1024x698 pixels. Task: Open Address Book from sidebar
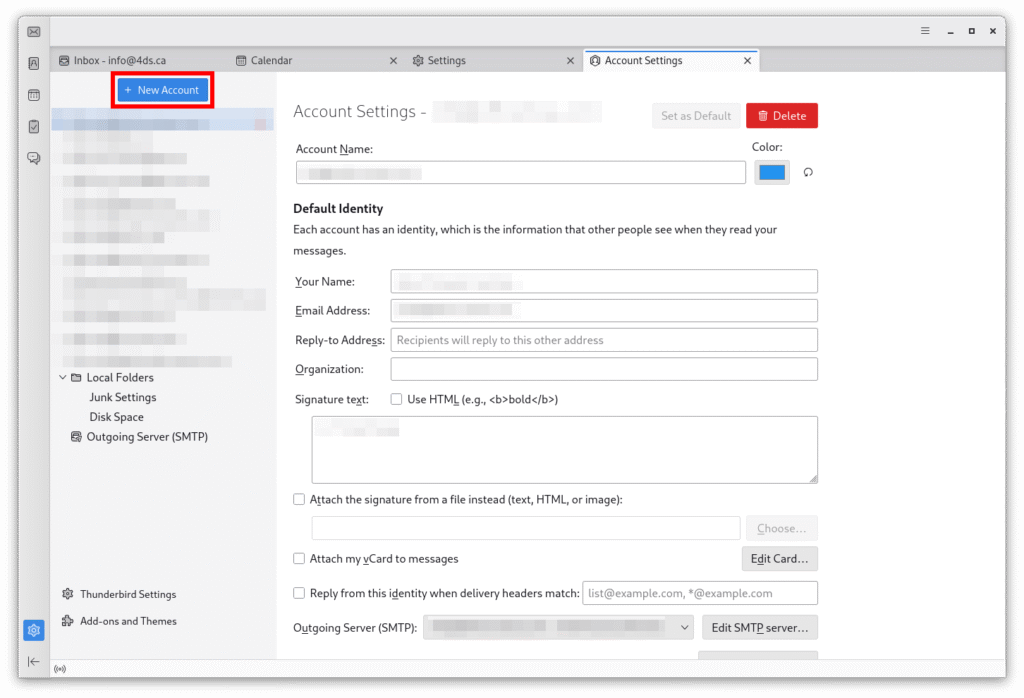34,63
